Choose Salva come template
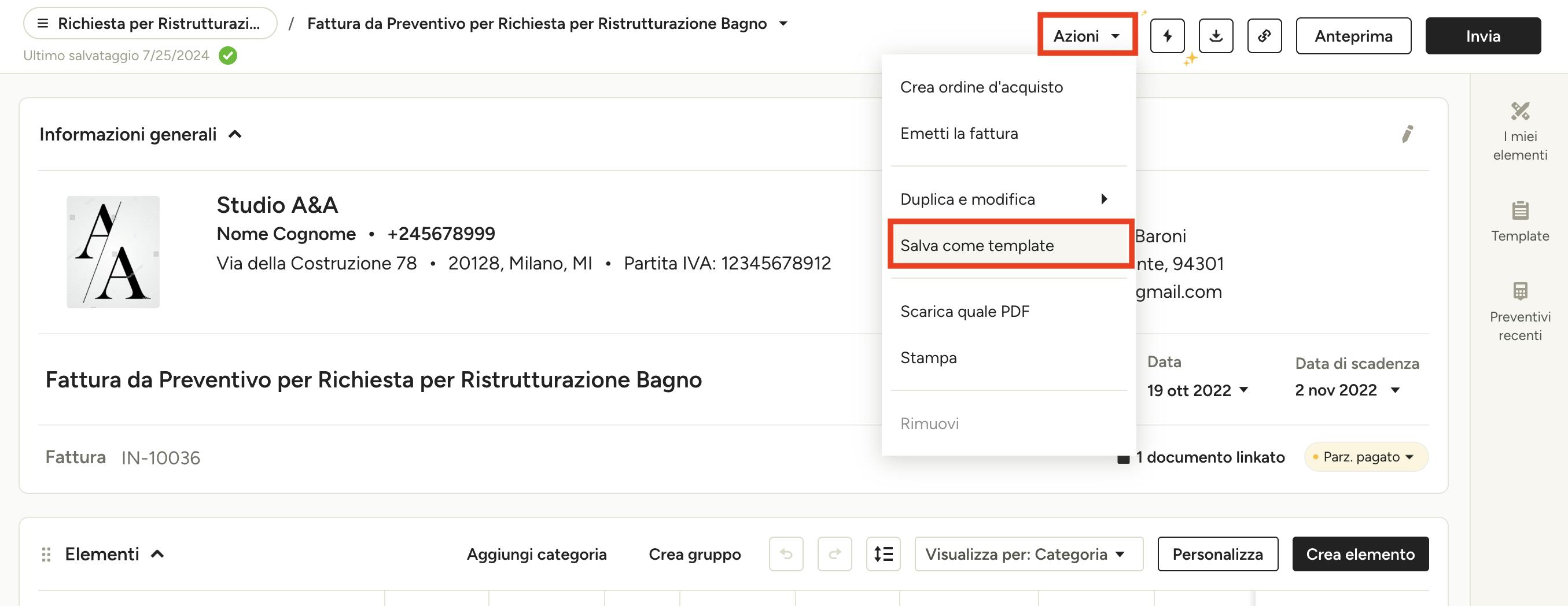The width and height of the screenshot is (1568, 606). [x=1008, y=245]
